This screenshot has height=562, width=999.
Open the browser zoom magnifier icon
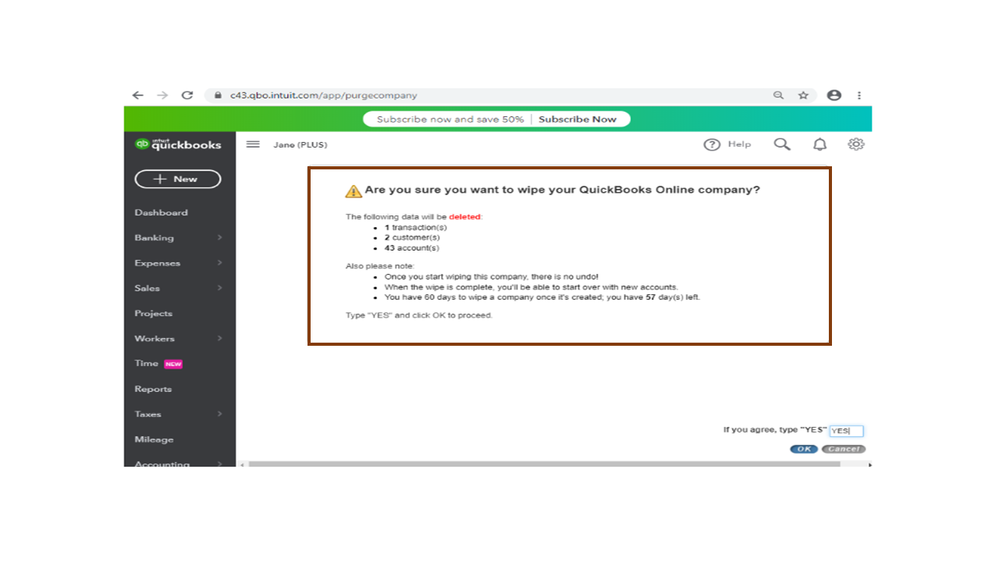(x=779, y=95)
